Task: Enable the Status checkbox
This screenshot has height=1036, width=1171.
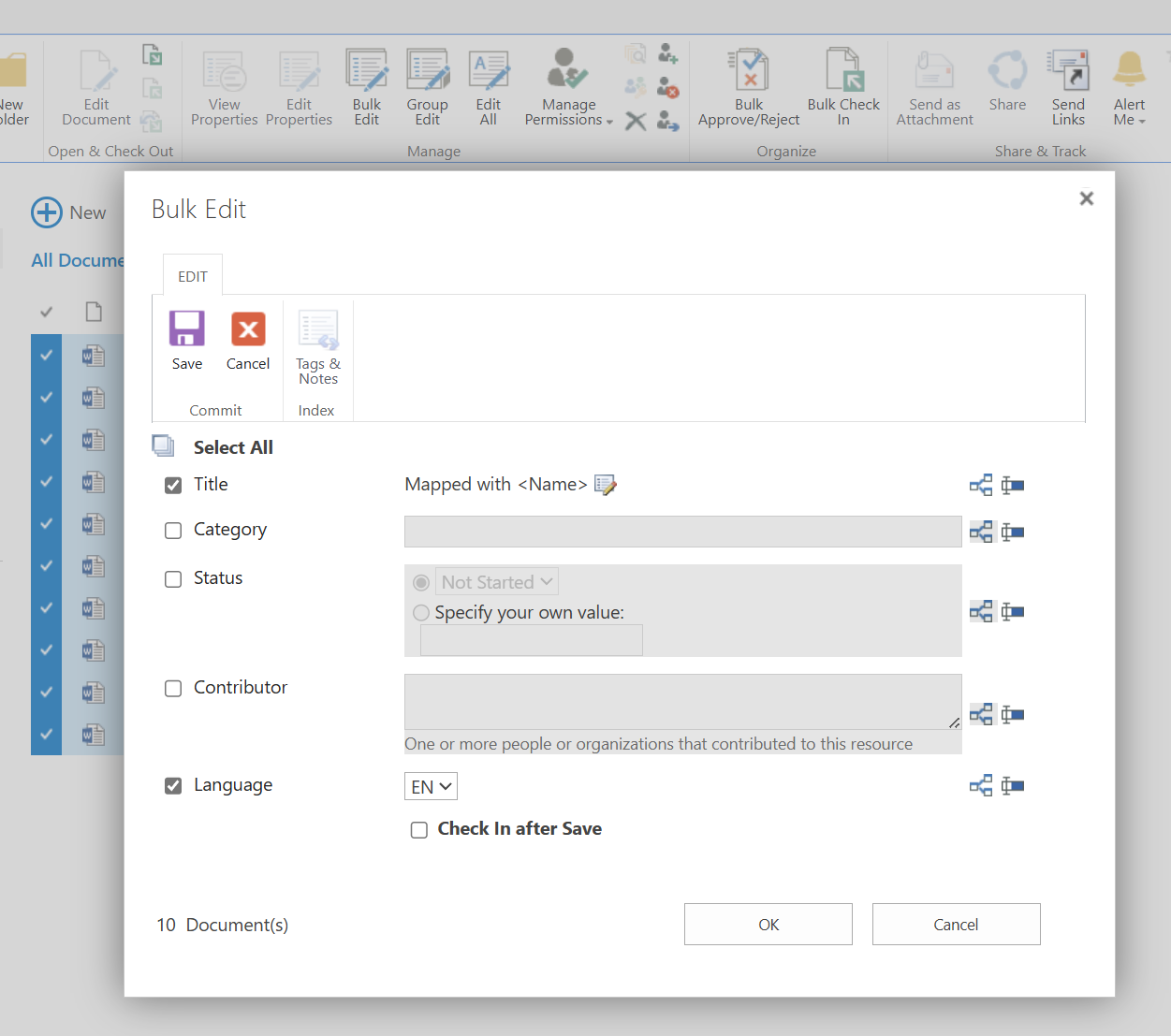Action: click(173, 579)
